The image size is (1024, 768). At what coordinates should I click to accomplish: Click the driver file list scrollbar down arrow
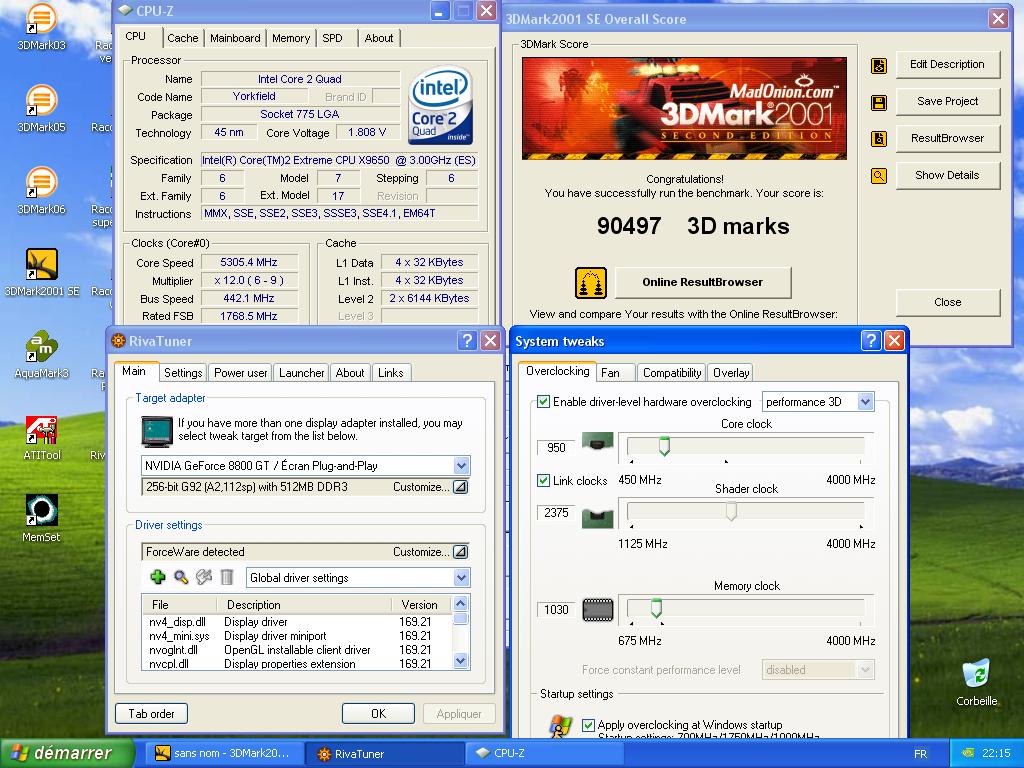point(460,661)
